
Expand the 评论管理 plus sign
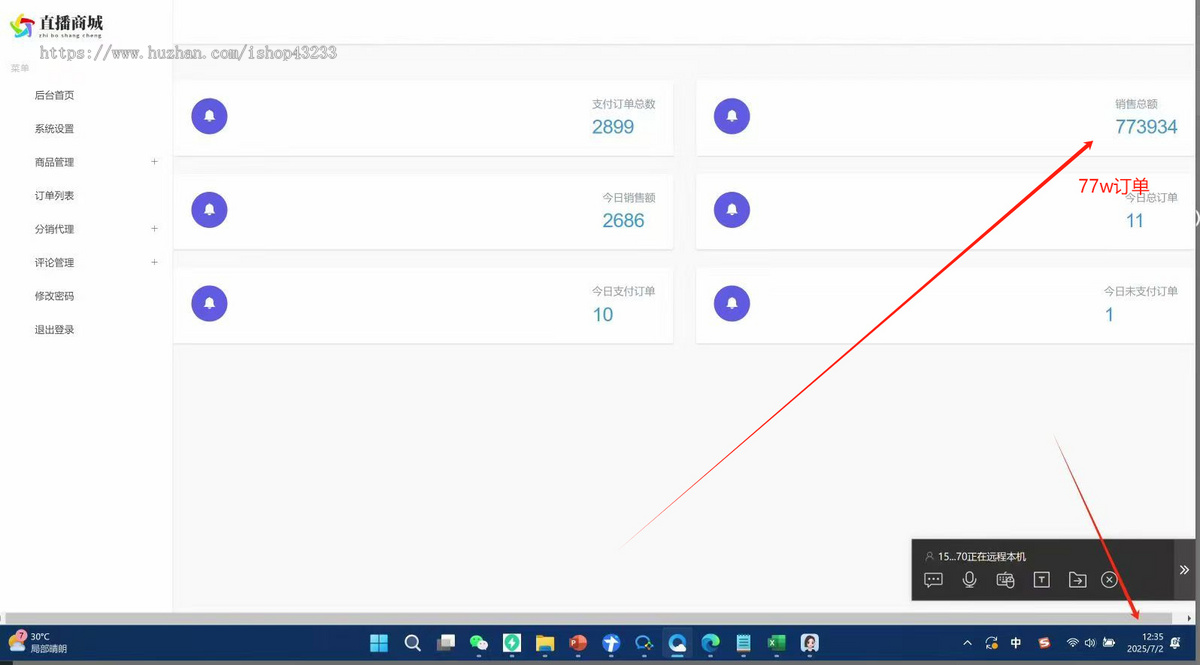(154, 262)
